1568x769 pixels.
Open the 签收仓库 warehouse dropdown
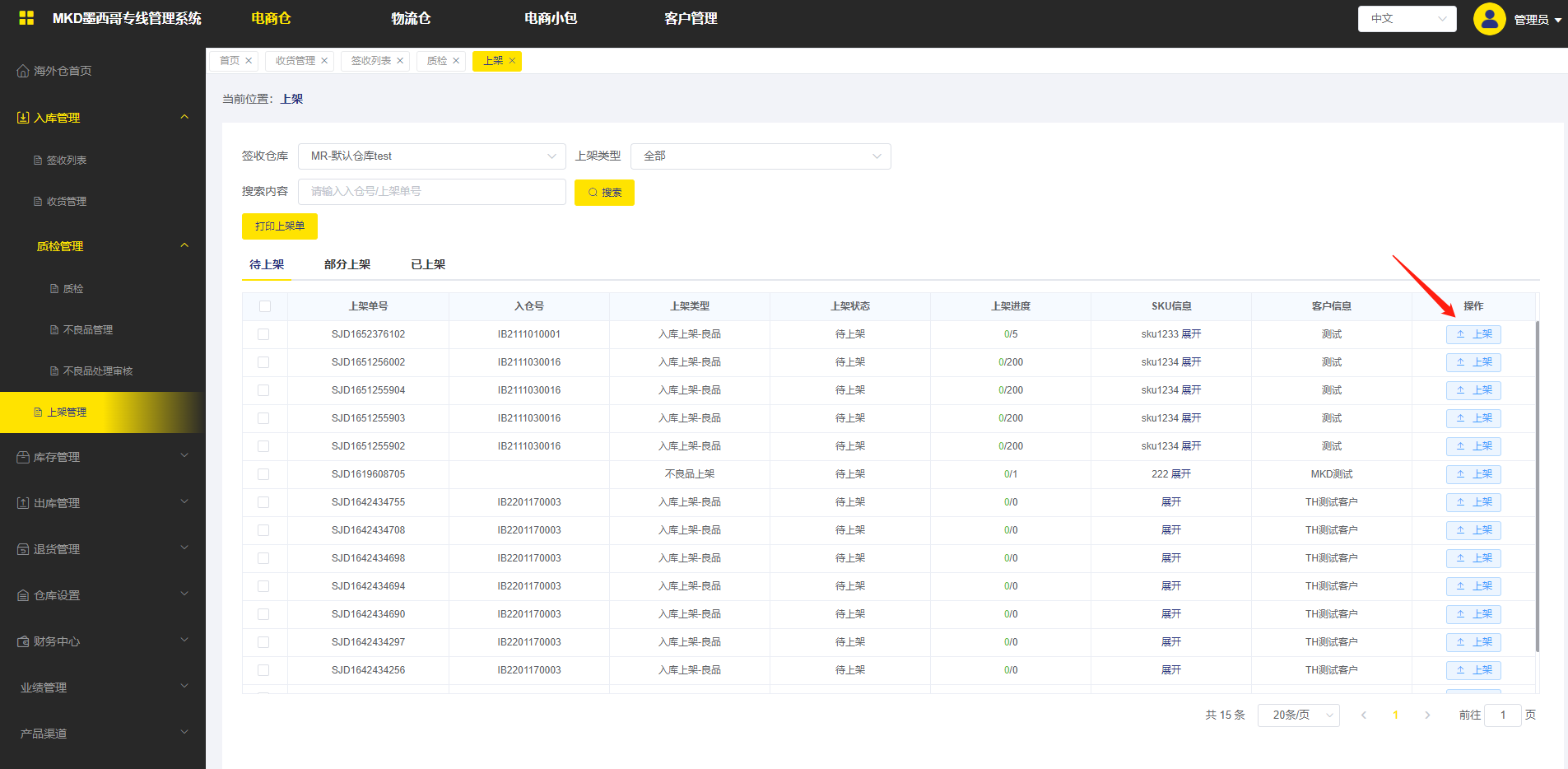(x=431, y=156)
